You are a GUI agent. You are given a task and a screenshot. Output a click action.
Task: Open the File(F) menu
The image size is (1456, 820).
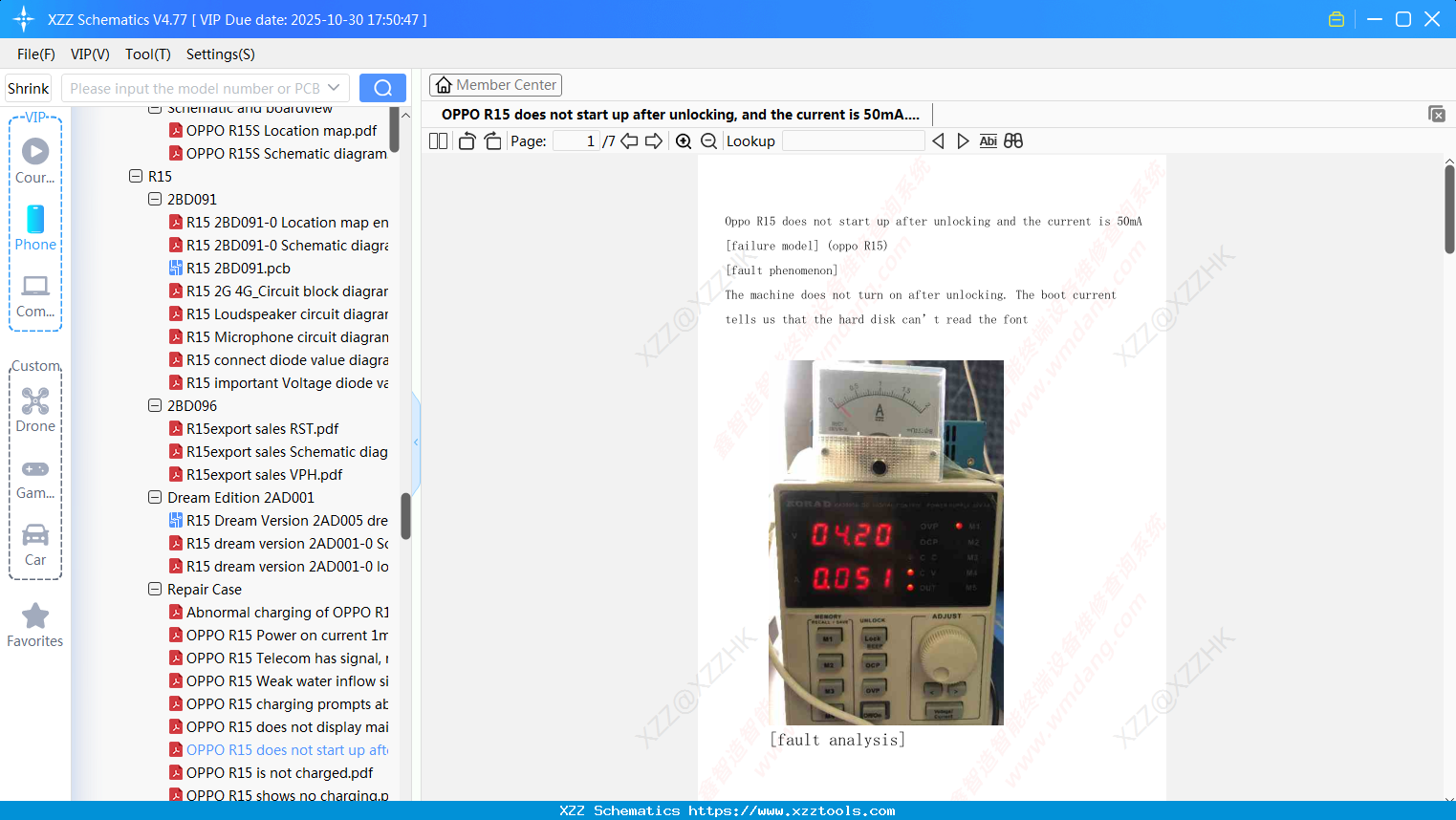click(36, 54)
